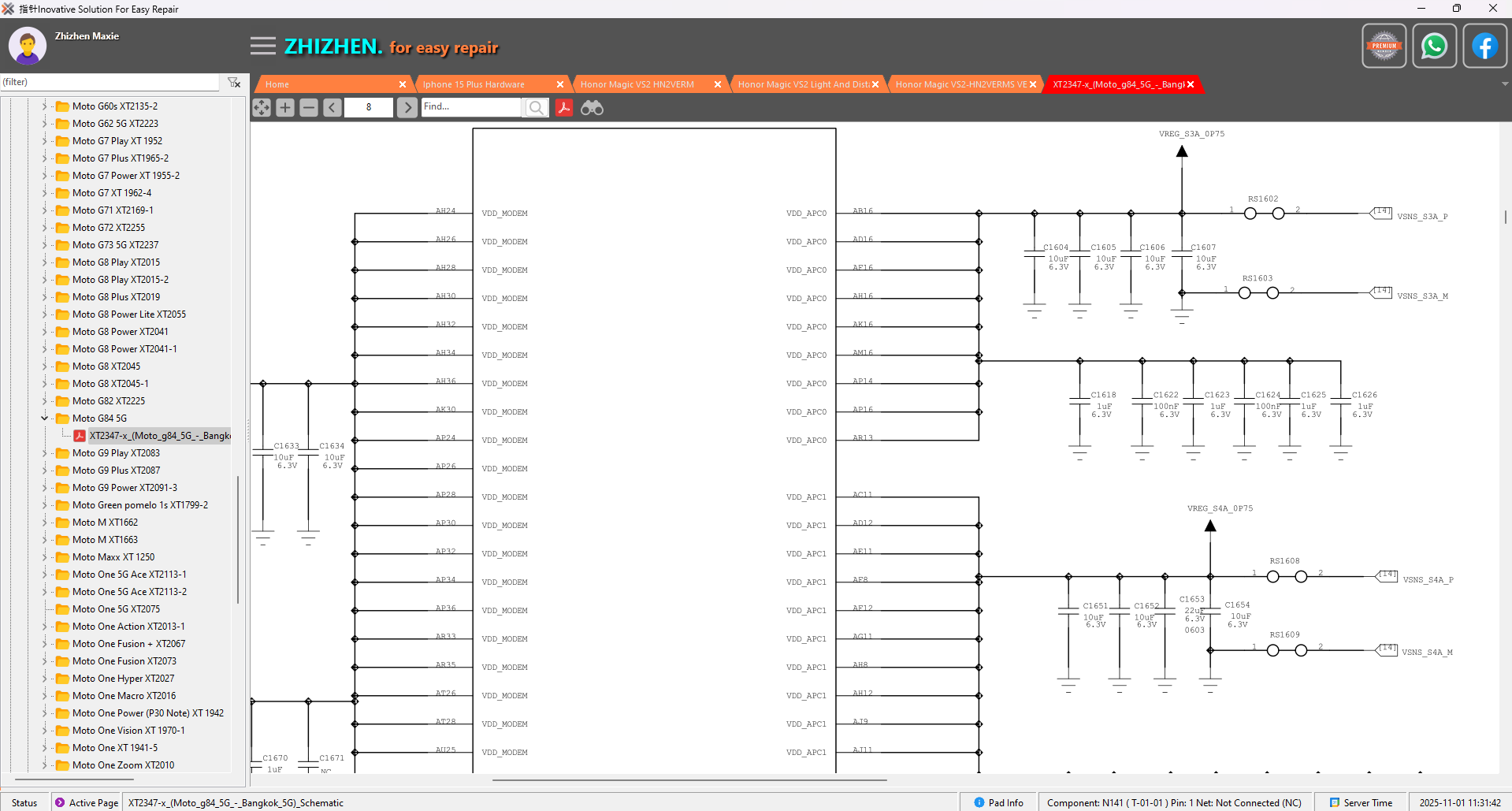Click the Zhizhen Maxie username
The image size is (1512, 811).
point(87,35)
